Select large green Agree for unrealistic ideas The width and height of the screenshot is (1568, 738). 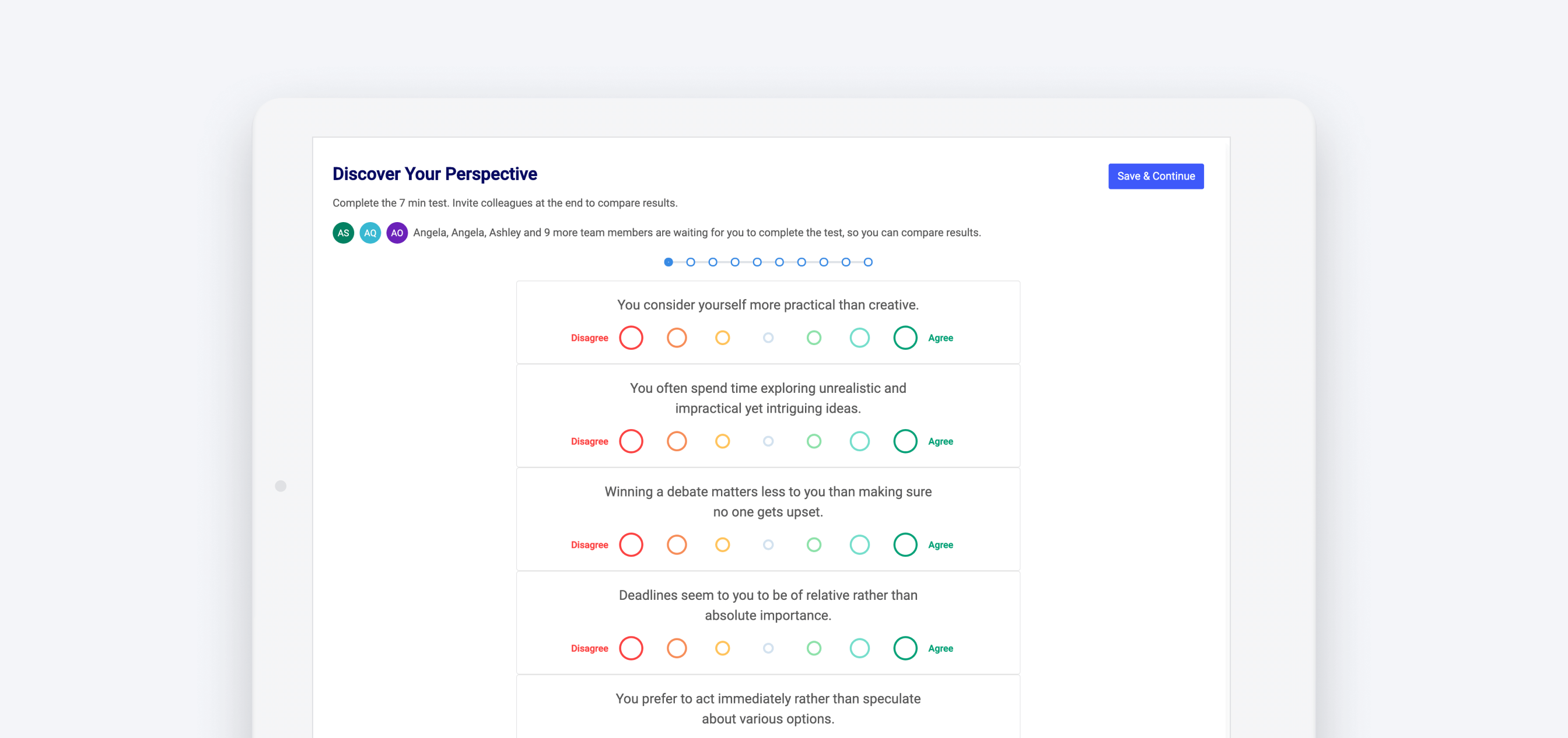(905, 441)
